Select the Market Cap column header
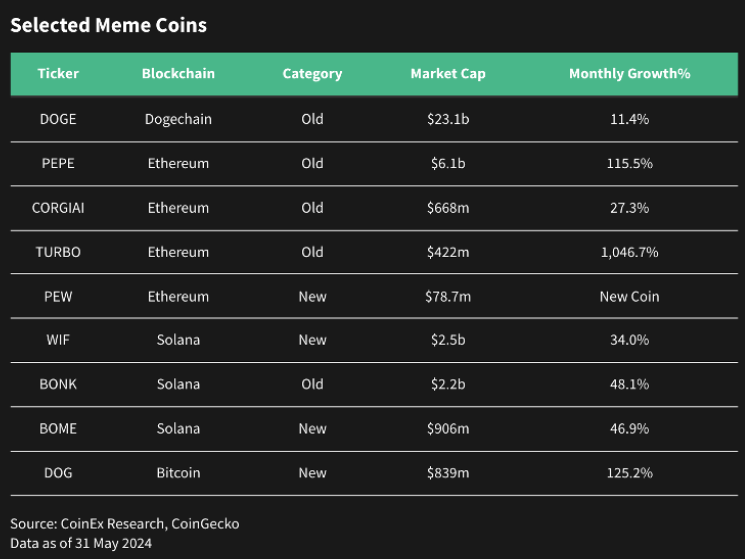 [448, 74]
